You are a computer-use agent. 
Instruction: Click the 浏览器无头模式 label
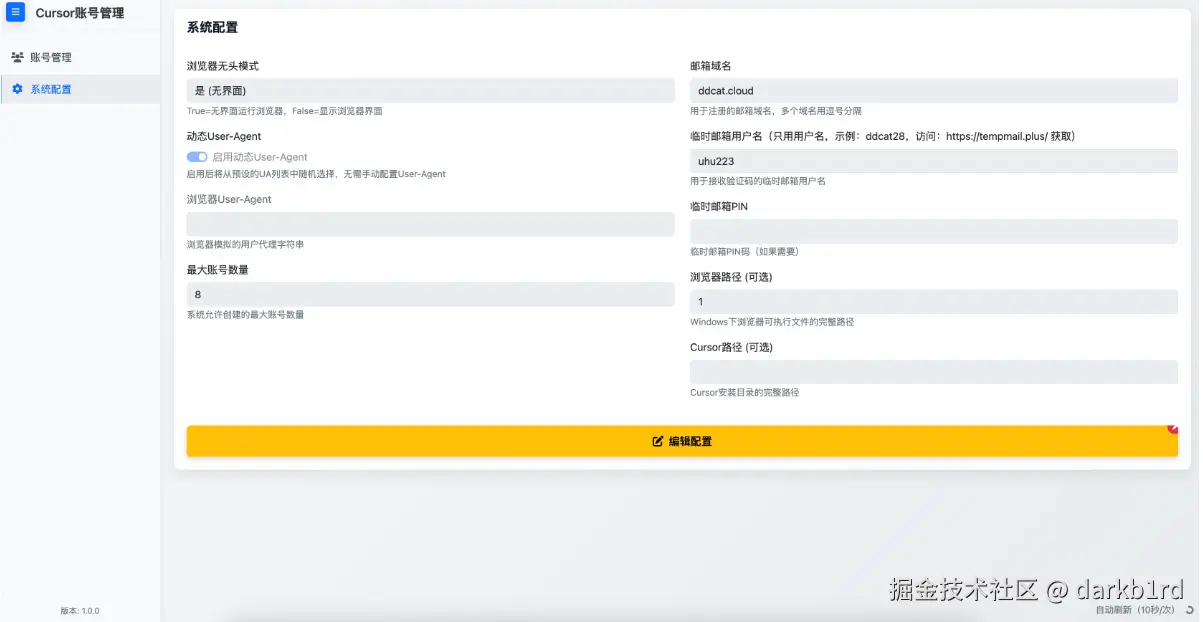pyautogui.click(x=223, y=66)
